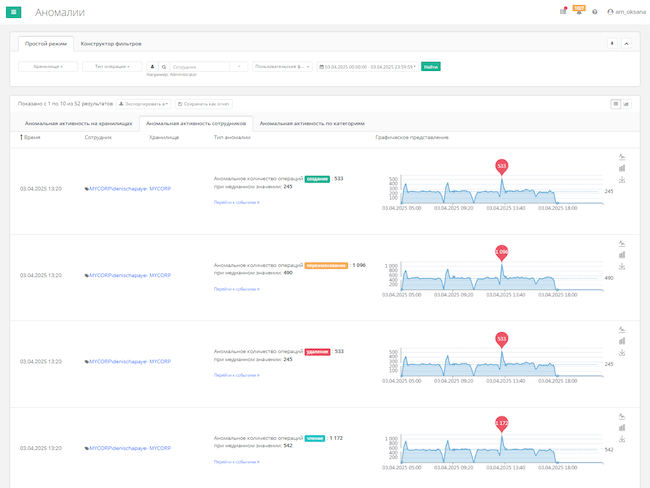Select line chart icon for создание row
The width and height of the screenshot is (650, 488).
click(x=622, y=157)
